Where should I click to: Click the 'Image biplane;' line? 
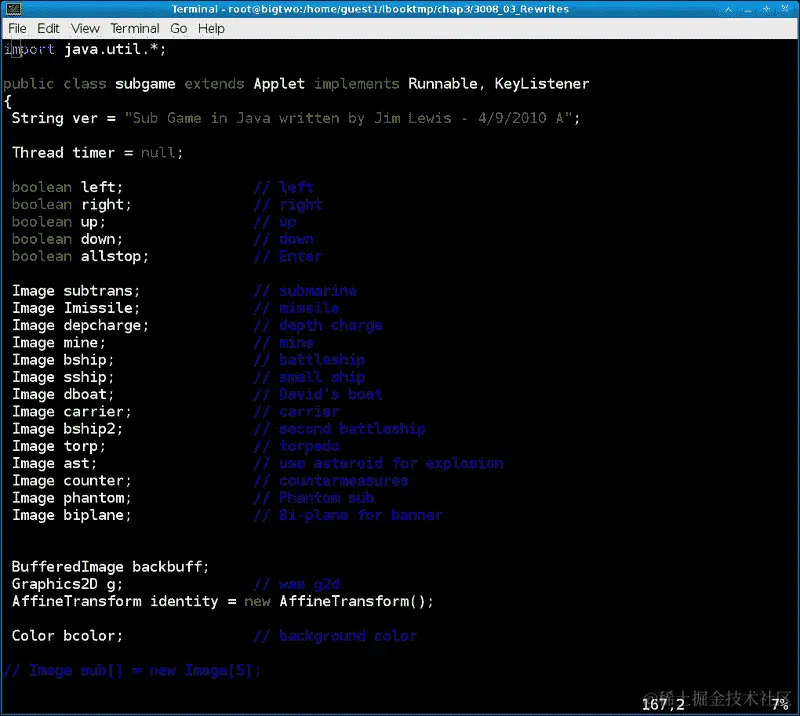point(71,515)
